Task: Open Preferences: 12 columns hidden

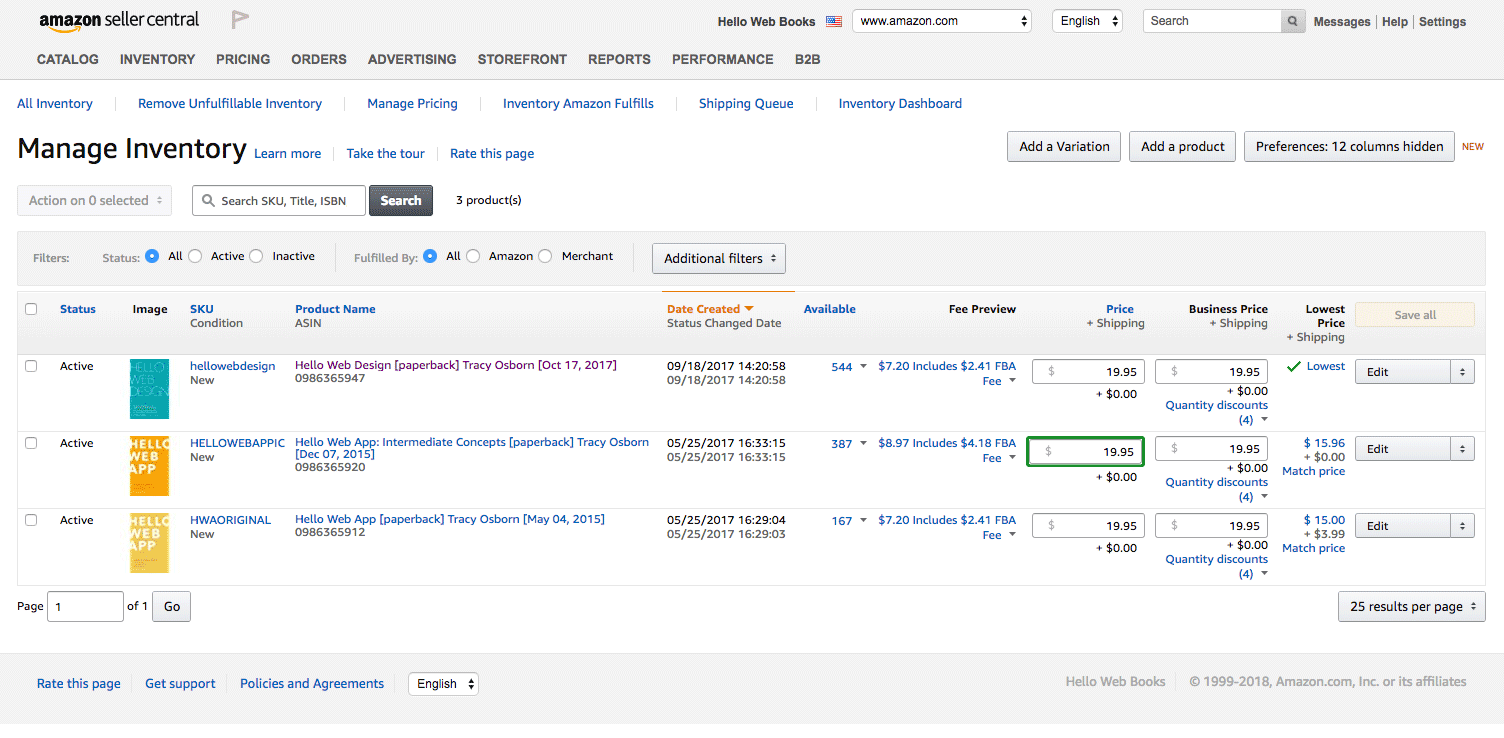Action: [x=1349, y=146]
